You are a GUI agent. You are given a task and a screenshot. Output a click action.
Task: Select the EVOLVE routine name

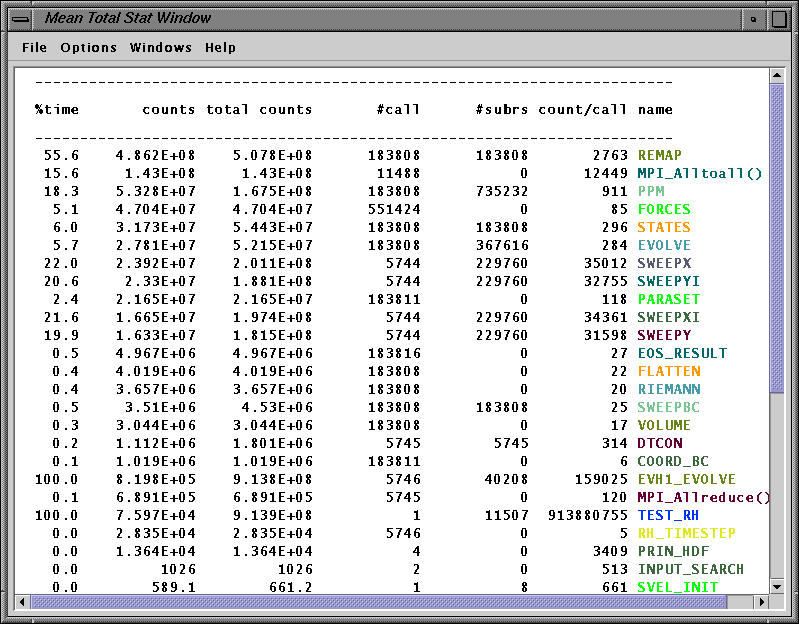pos(664,245)
